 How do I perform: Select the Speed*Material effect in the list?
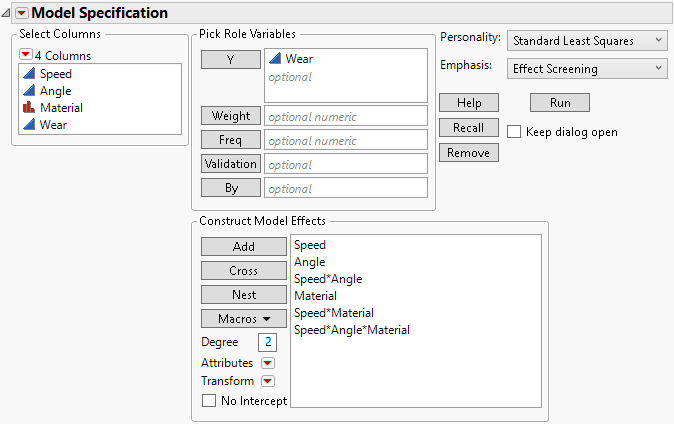(x=336, y=313)
